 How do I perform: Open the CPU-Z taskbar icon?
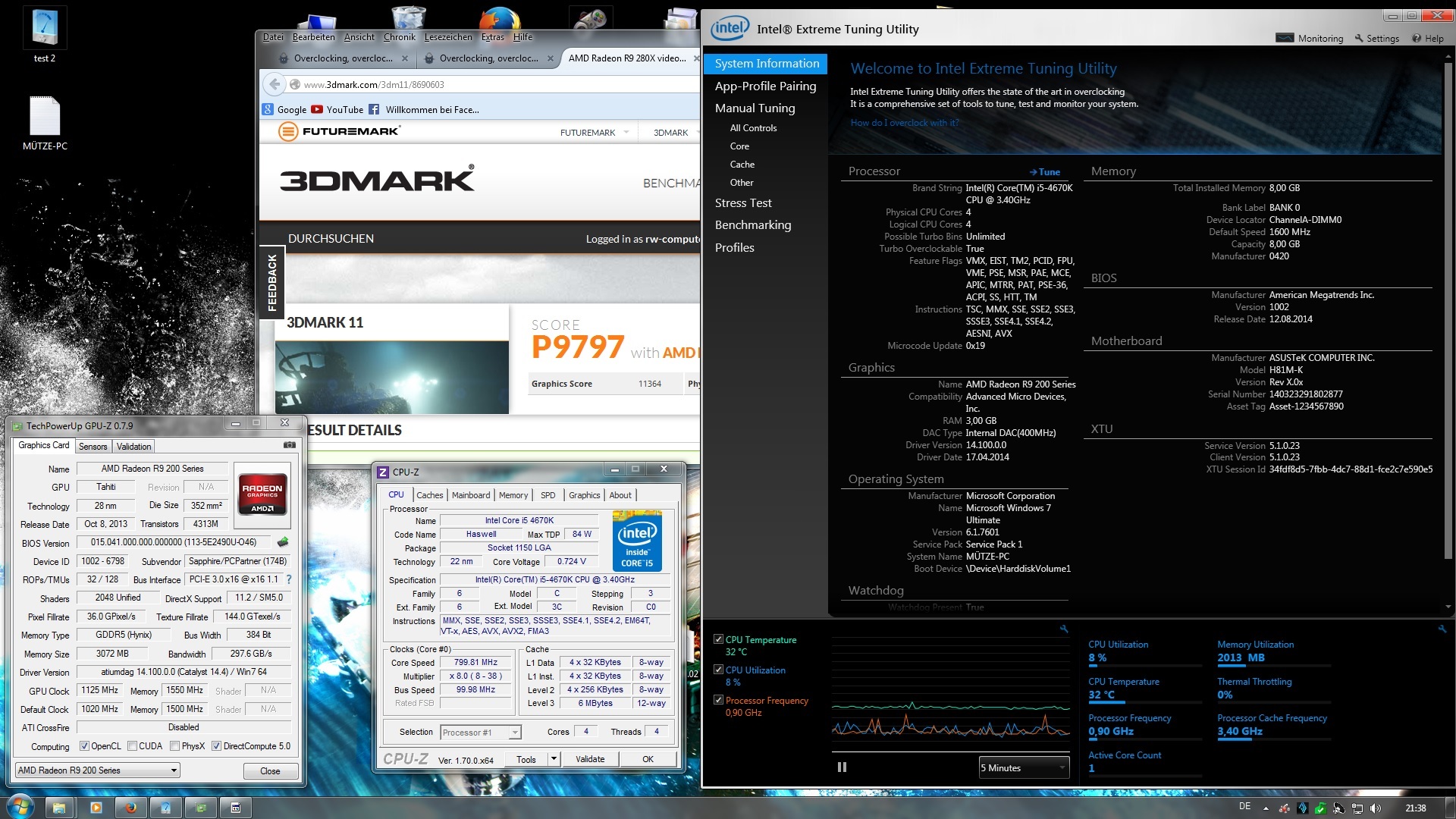tap(236, 808)
